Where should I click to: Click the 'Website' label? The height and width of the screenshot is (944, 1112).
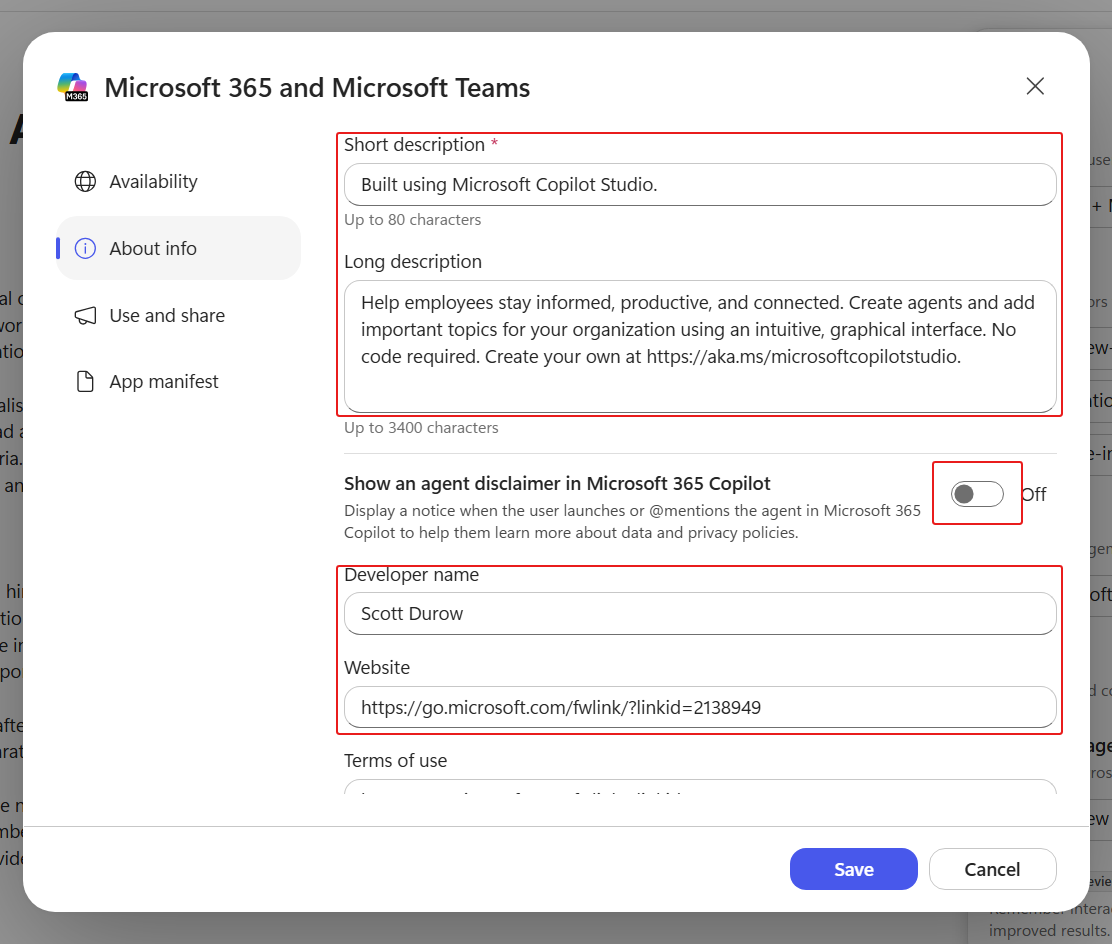[377, 667]
